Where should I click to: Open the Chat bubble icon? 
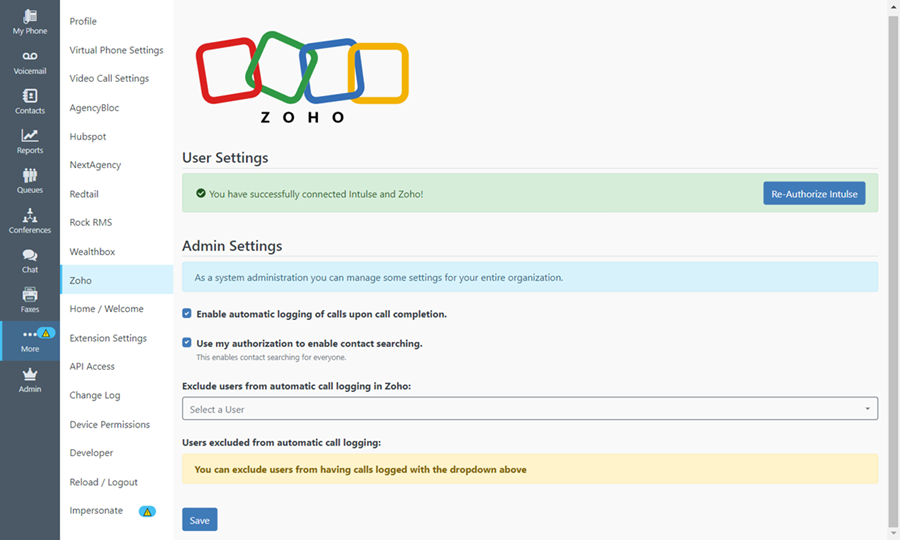pos(30,254)
